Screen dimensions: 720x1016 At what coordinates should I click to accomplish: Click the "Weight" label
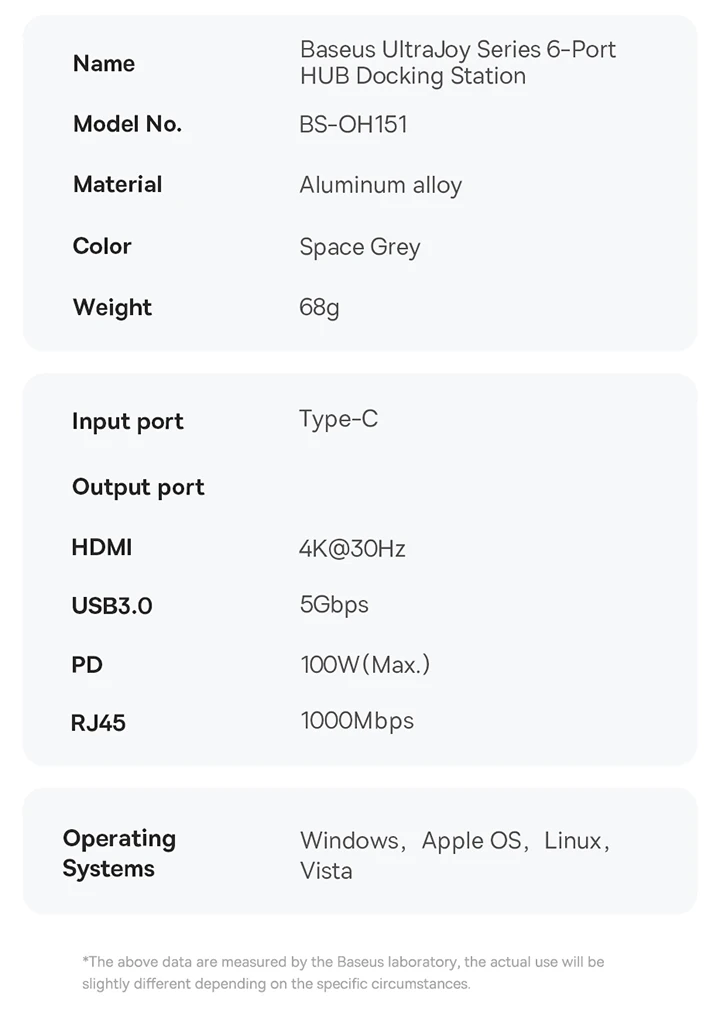pyautogui.click(x=112, y=307)
